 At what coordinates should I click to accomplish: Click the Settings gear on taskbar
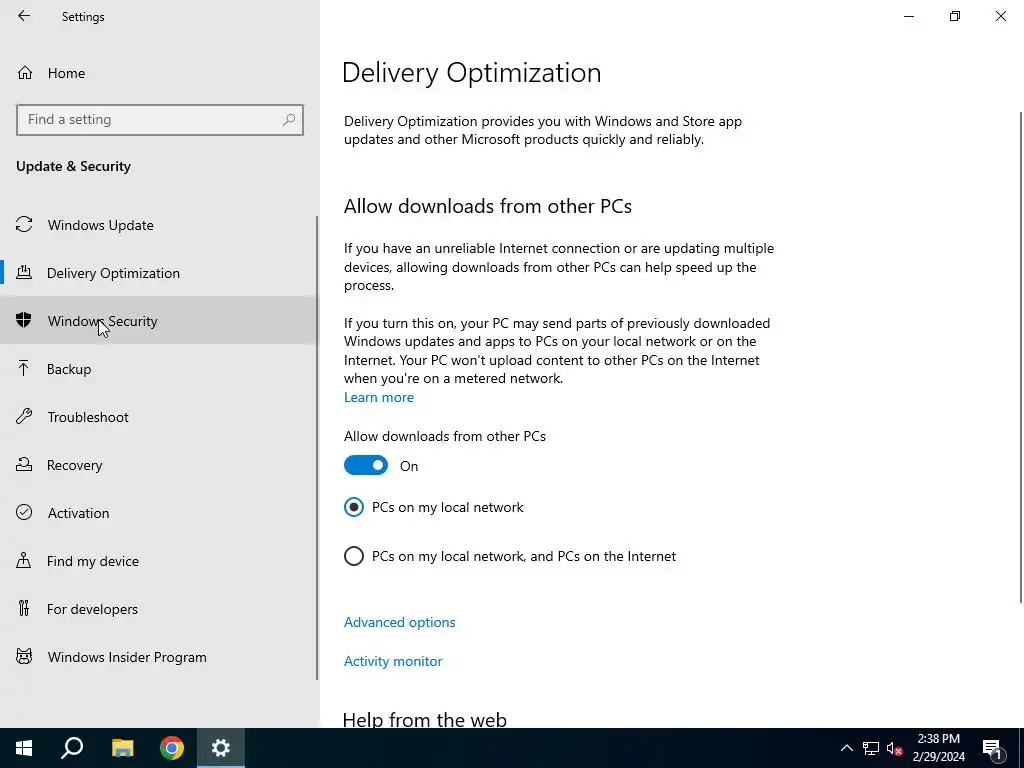point(221,748)
